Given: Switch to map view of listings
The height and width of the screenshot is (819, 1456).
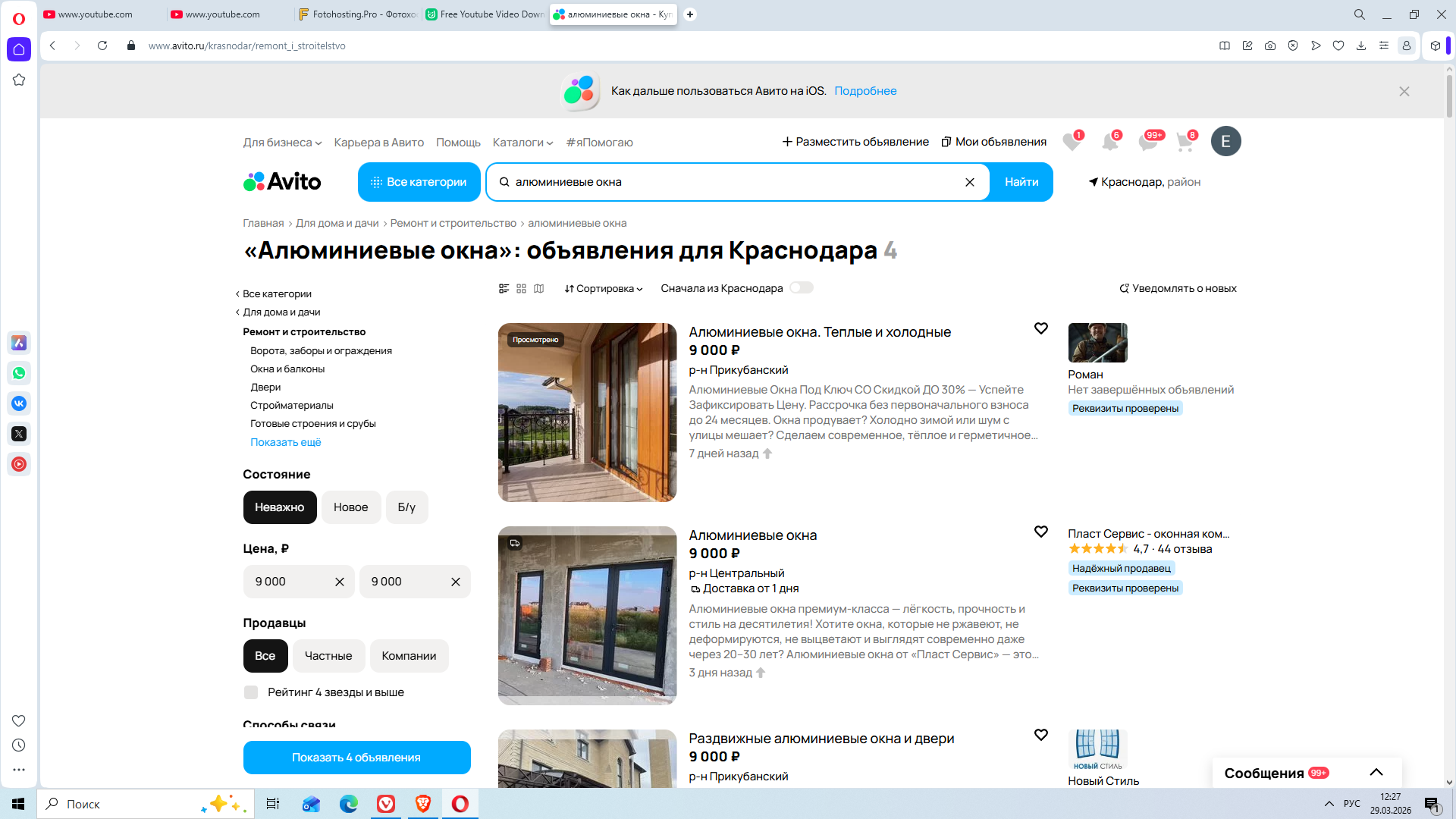Looking at the screenshot, I should (x=538, y=288).
